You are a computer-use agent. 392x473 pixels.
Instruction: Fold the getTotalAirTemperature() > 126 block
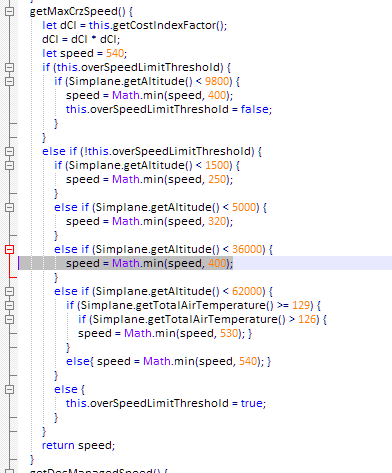10,319
